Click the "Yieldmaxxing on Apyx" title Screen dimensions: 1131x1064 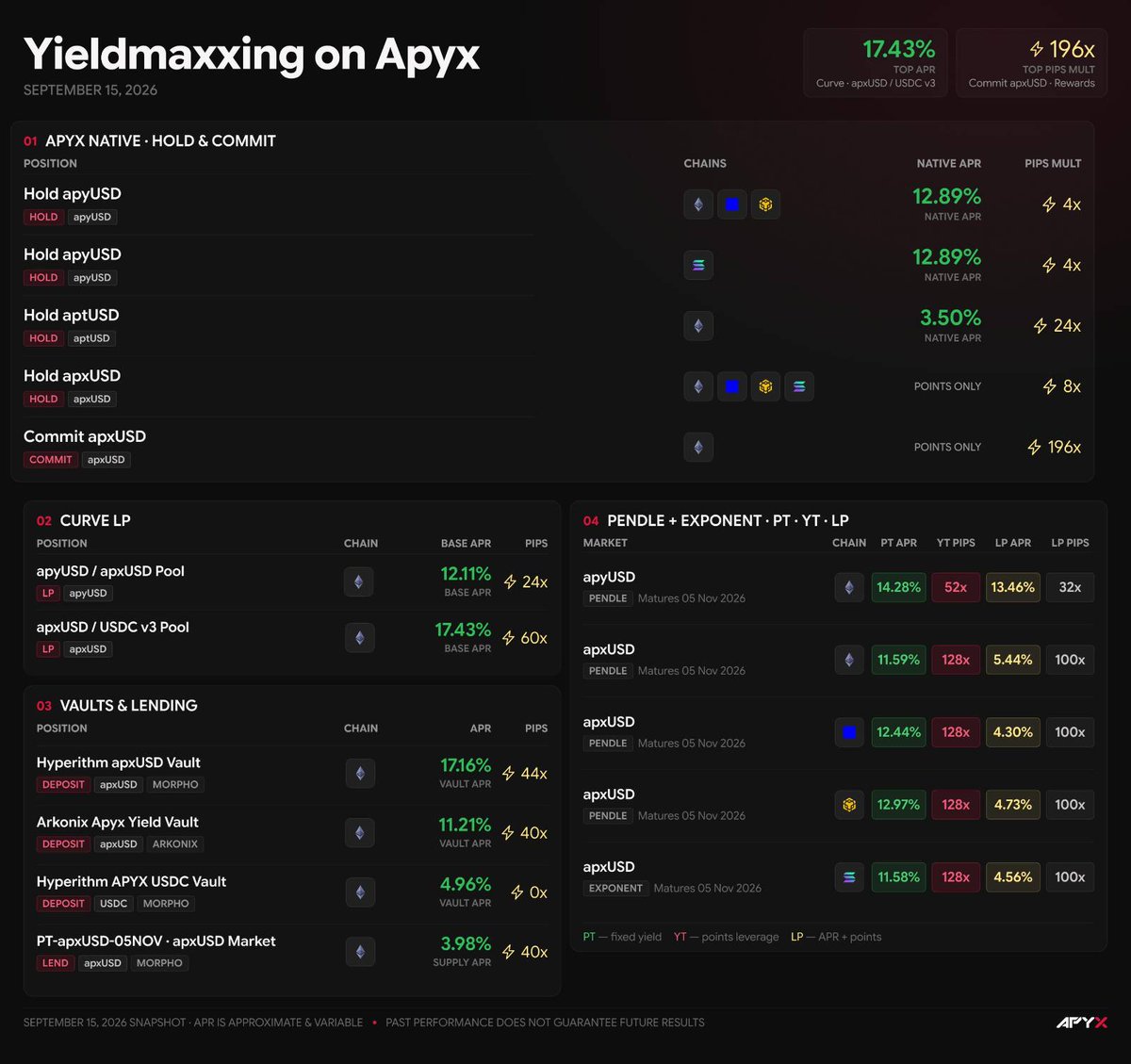pos(252,55)
